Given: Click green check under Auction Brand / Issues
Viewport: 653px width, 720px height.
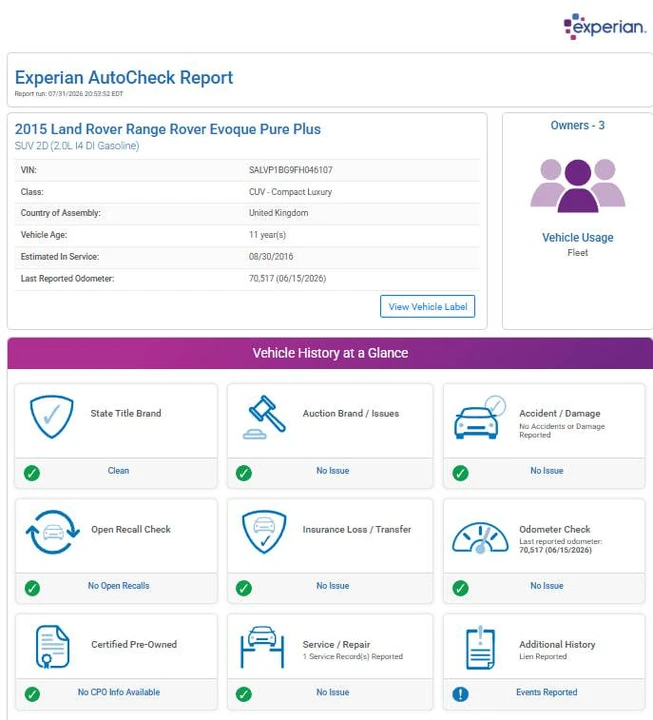Looking at the screenshot, I should pyautogui.click(x=244, y=473).
